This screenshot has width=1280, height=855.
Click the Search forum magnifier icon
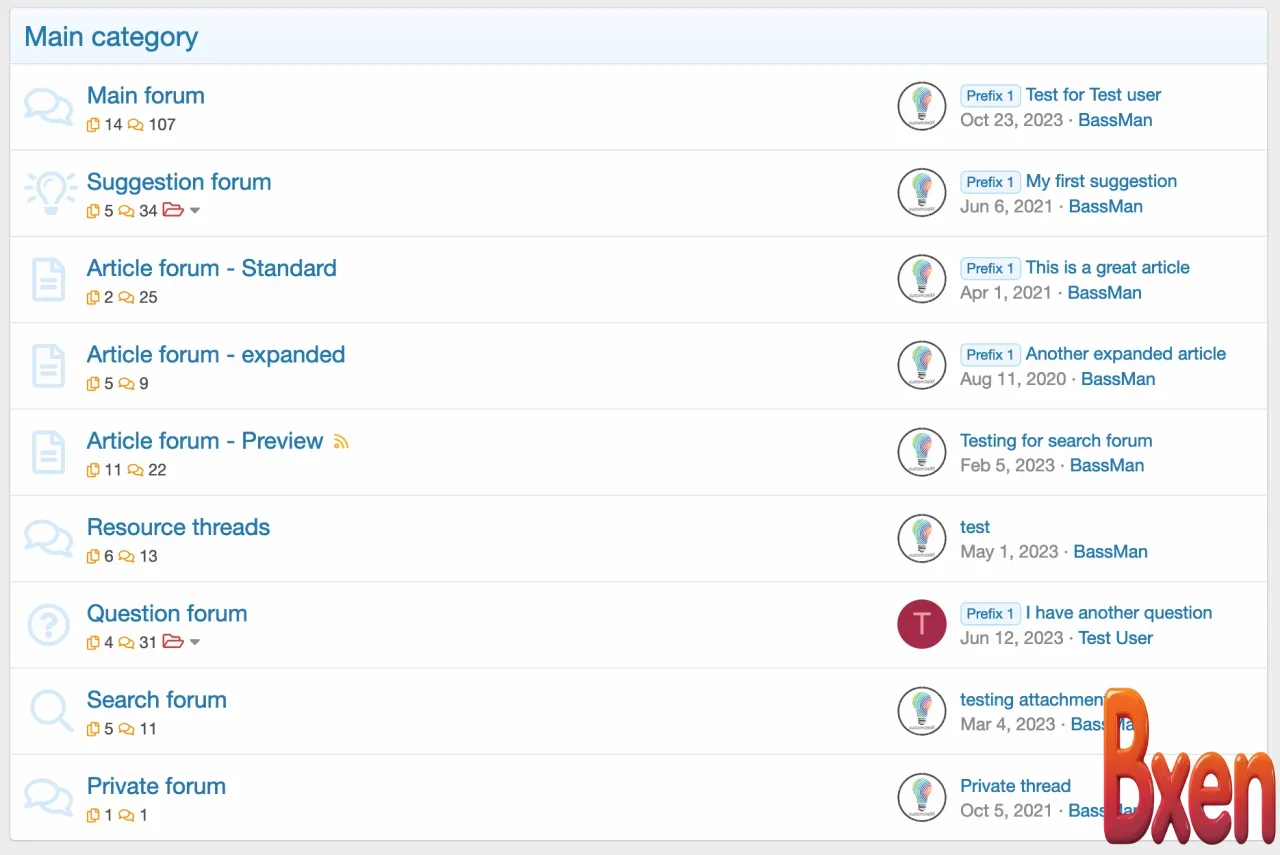coord(48,711)
